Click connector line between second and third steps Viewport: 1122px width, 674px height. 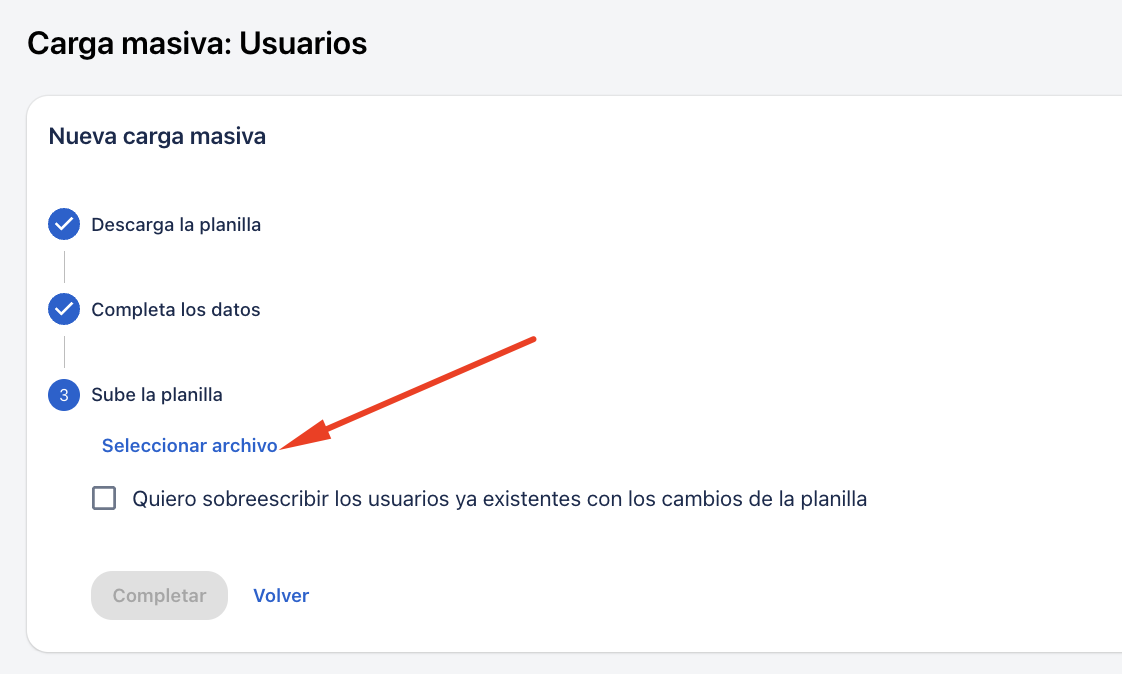[x=64, y=352]
